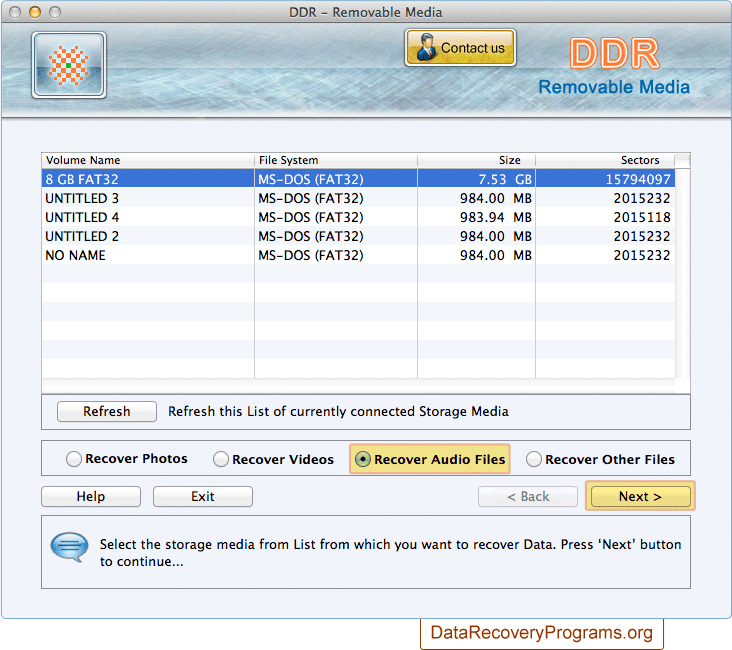Click the blue speech bubble hint icon
This screenshot has height=650, width=732.
coord(69,546)
